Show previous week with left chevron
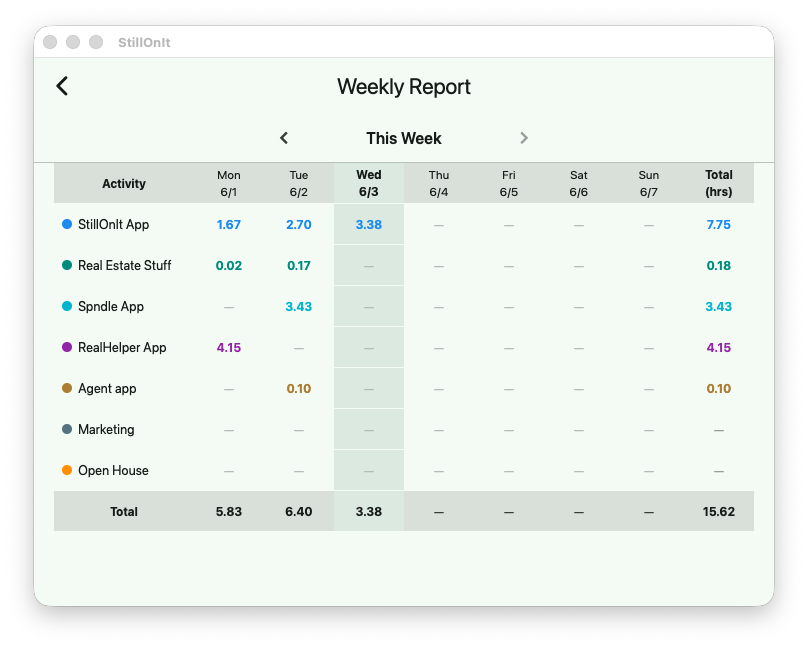This screenshot has width=808, height=648. point(284,138)
